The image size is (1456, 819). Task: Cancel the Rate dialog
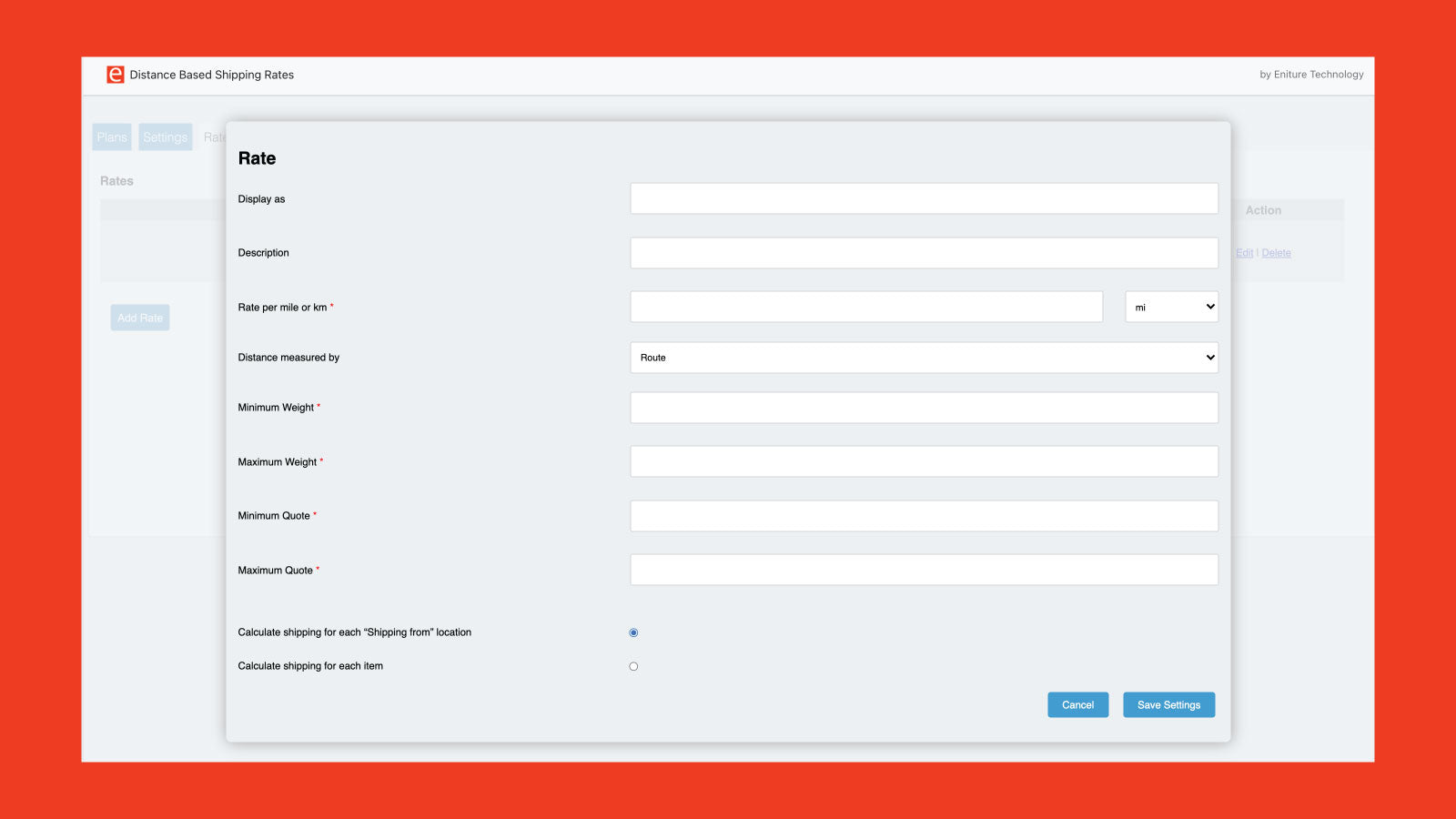pos(1077,704)
